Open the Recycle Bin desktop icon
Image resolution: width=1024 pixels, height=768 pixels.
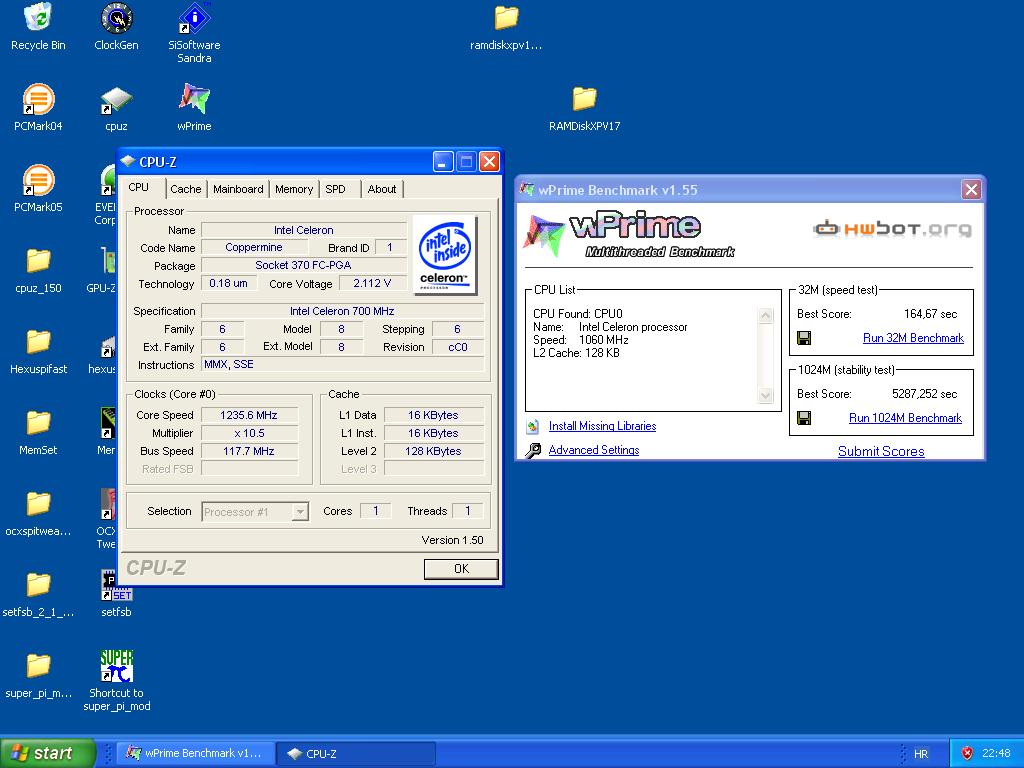coord(38,27)
